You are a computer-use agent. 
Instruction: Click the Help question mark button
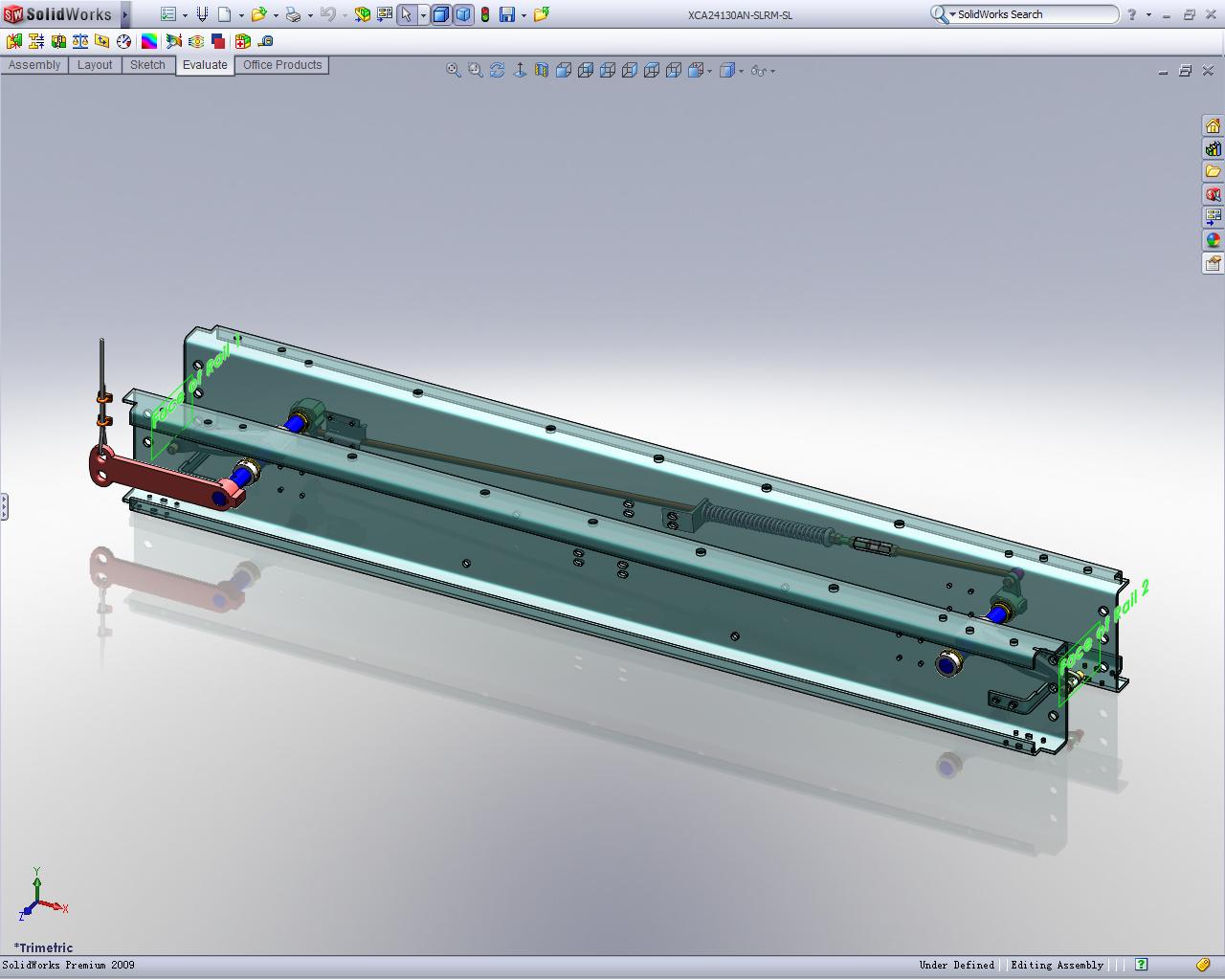tap(1131, 14)
